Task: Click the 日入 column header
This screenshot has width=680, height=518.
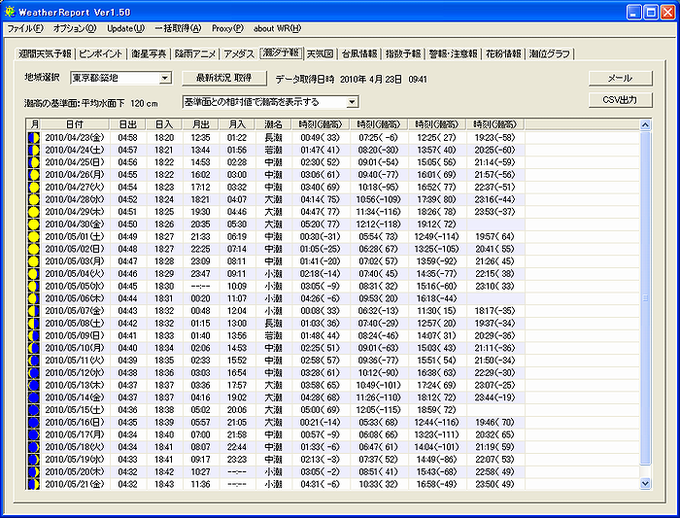Action: coord(164,125)
